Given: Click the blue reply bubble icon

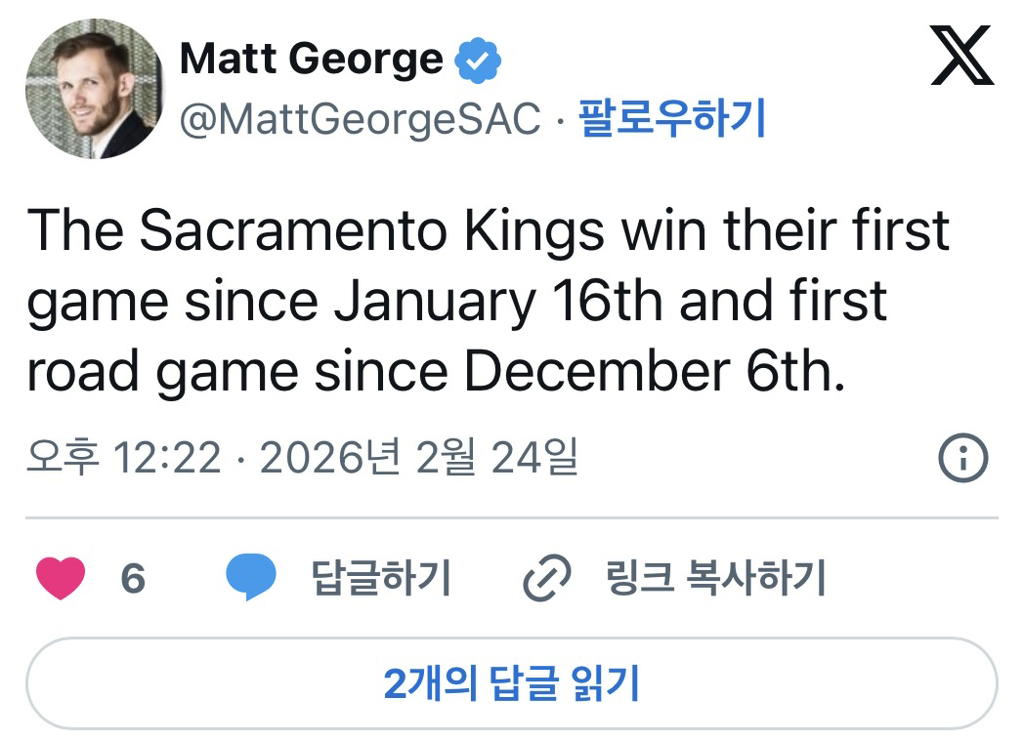Looking at the screenshot, I should pyautogui.click(x=250, y=578).
